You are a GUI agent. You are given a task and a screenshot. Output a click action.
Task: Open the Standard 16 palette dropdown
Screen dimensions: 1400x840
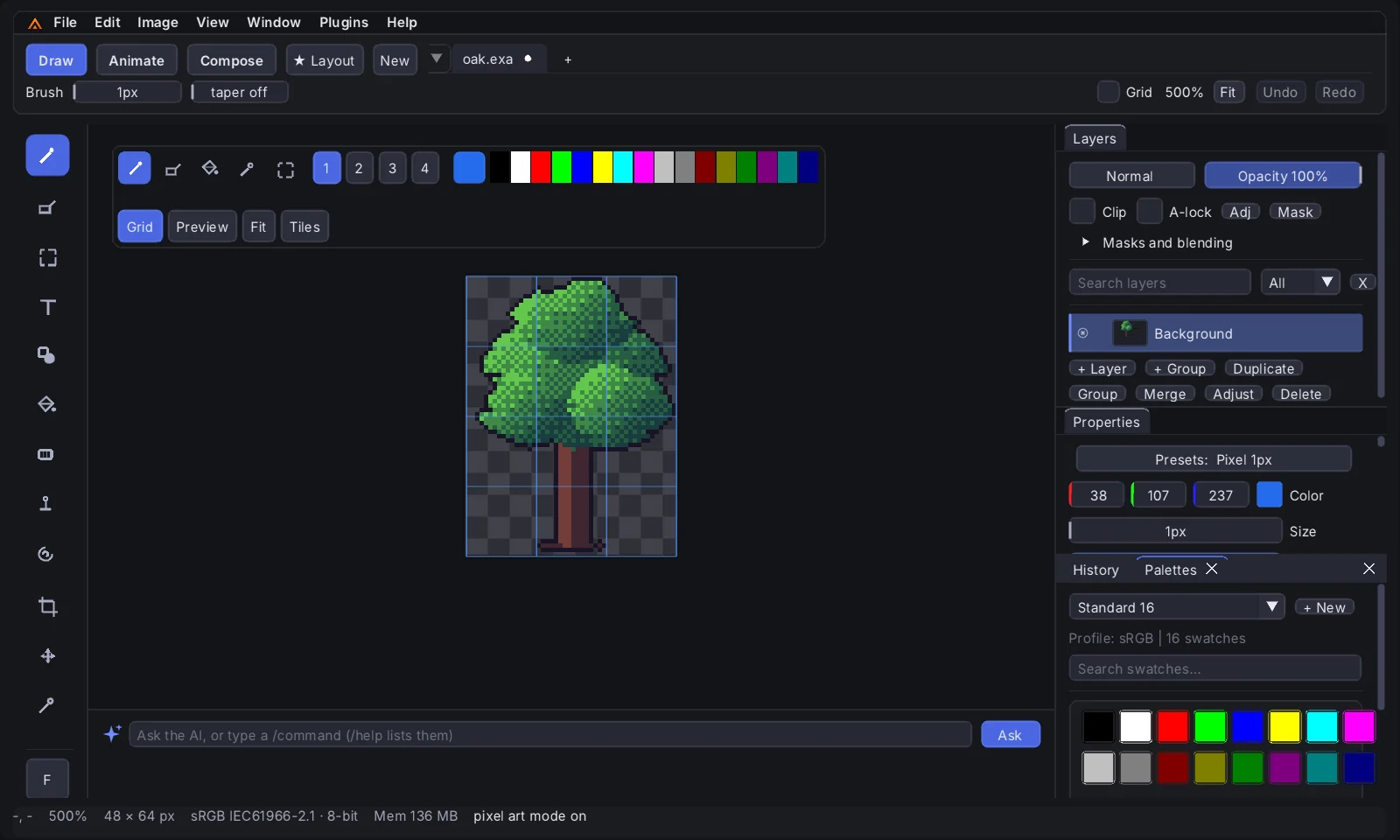1177,607
